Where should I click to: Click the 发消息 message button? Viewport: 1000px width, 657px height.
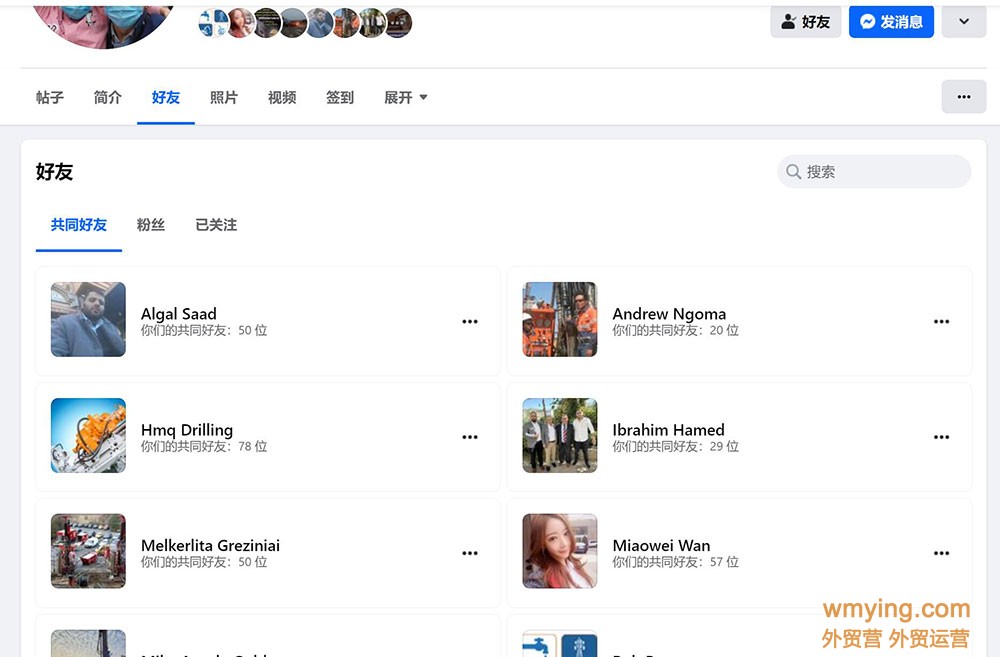pyautogui.click(x=891, y=22)
